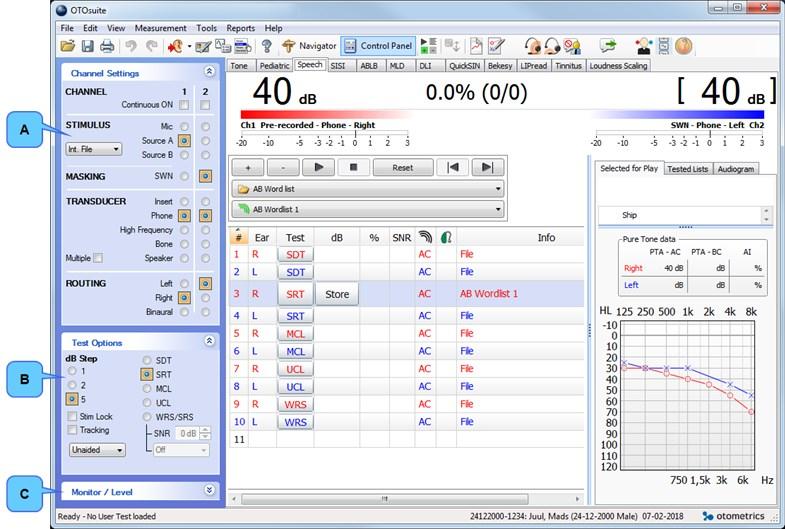Select Mic stimulus for channel 1

coord(185,127)
